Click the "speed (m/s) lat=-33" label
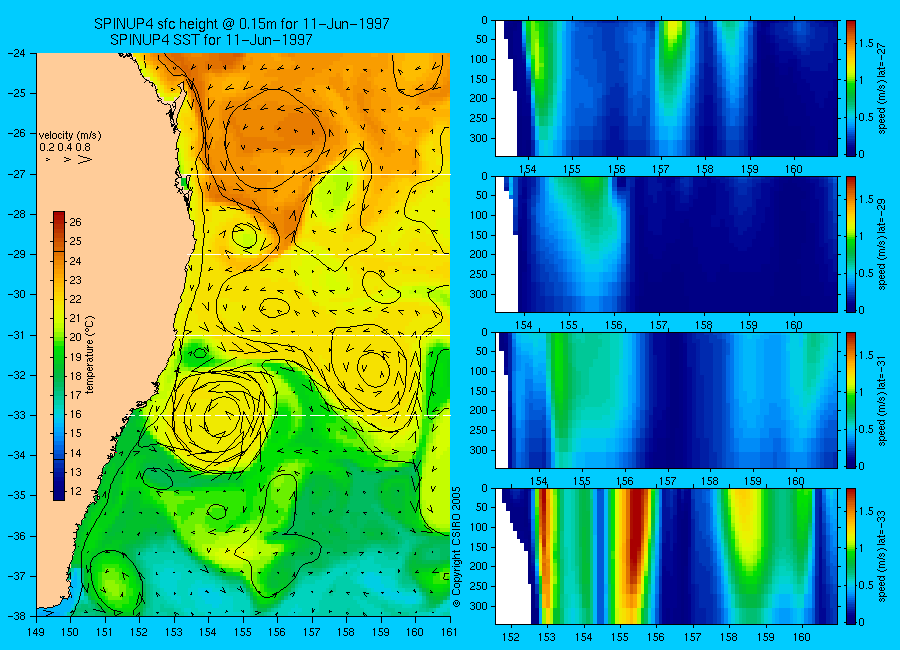900x650 pixels. [x=883, y=556]
